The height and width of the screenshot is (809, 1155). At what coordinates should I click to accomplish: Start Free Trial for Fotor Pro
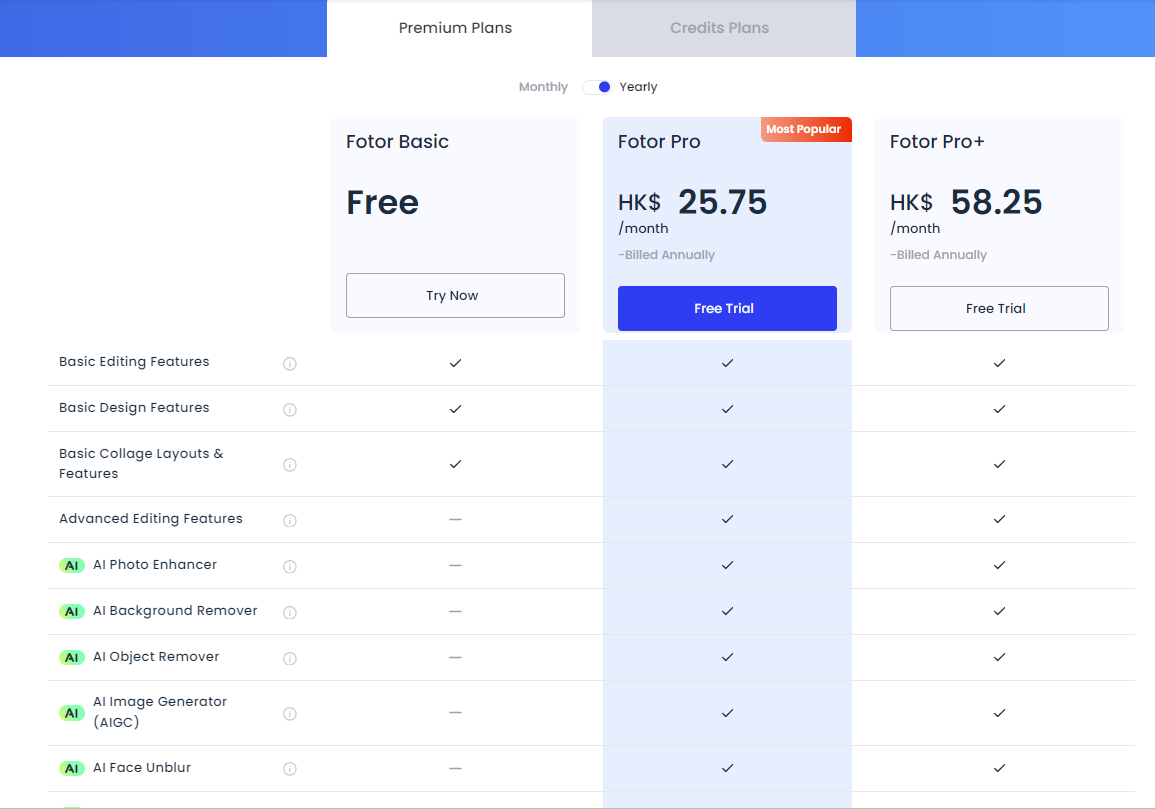[x=727, y=308]
